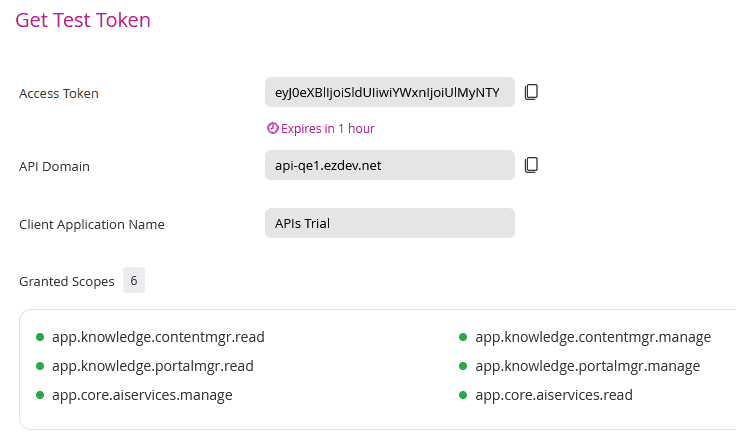
Task: Click the Get Test Token heading
Action: (83, 20)
